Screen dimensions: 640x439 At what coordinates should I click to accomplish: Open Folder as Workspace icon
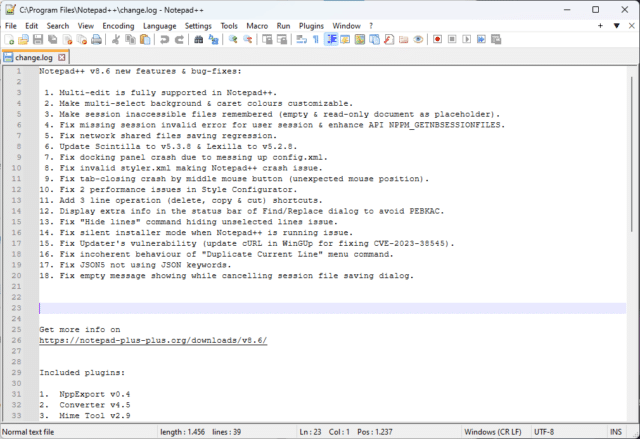pos(404,40)
